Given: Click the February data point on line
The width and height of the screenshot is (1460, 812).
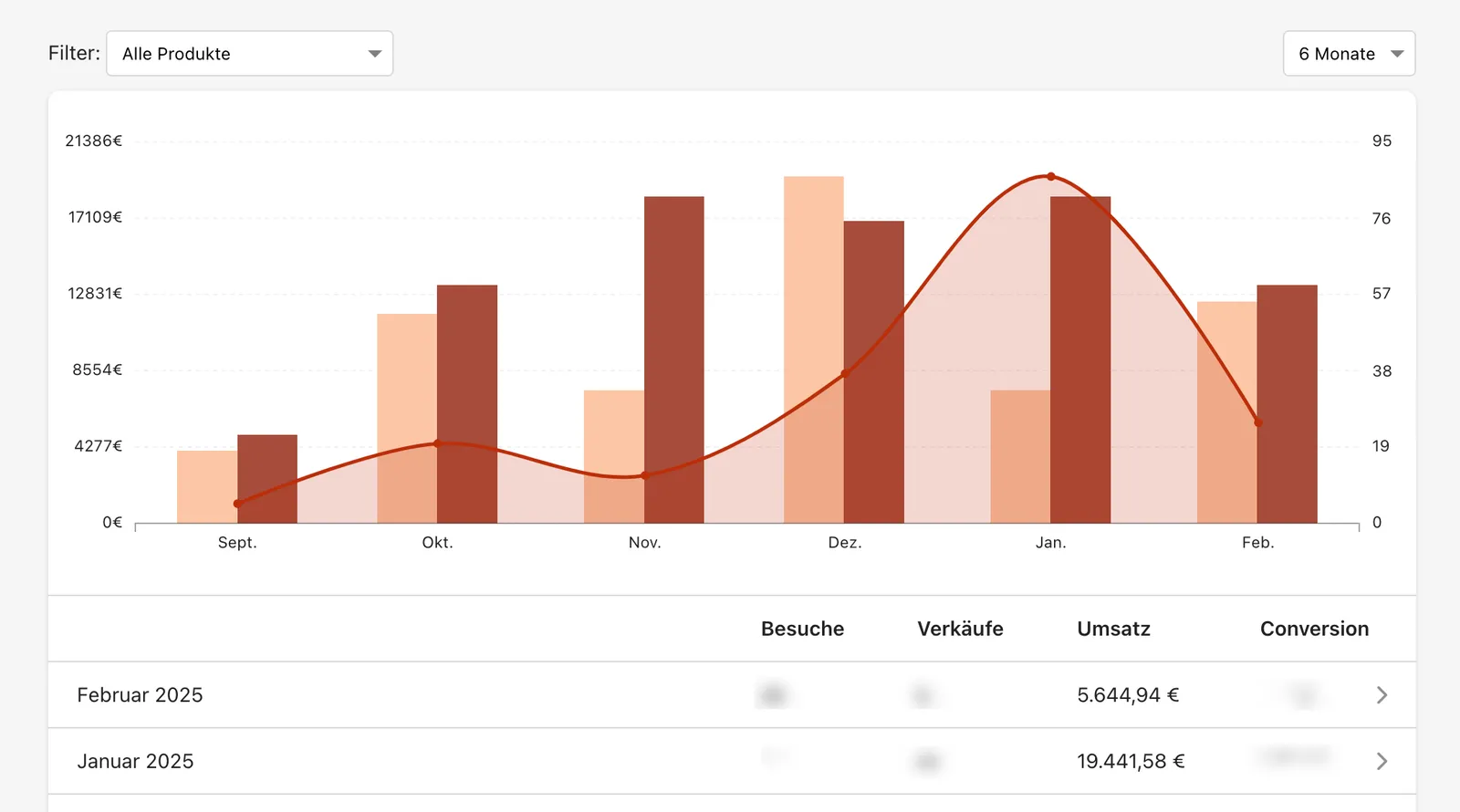Looking at the screenshot, I should tap(1258, 422).
